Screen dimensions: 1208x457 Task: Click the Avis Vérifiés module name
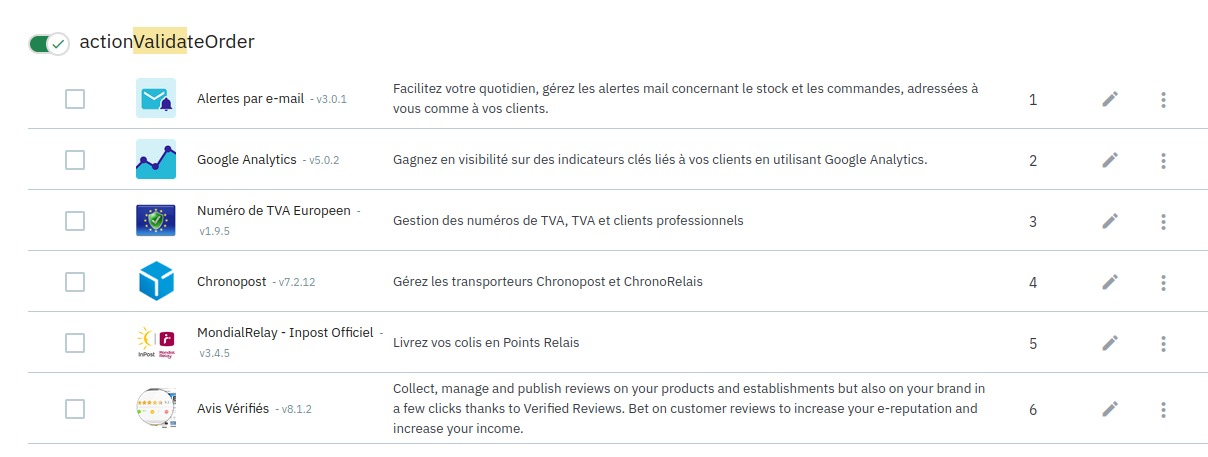(233, 408)
